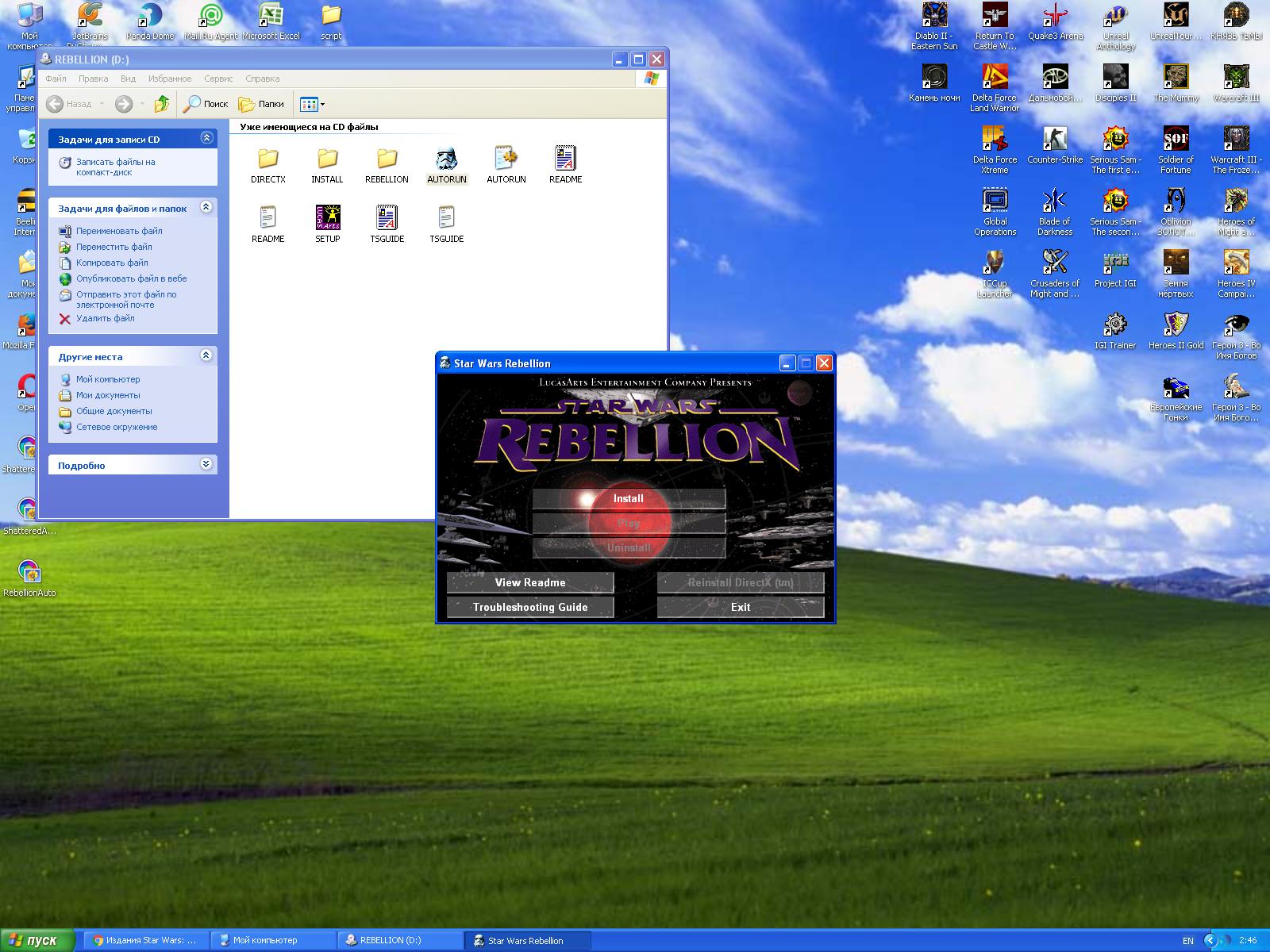Open the DIRECTX folder

(267, 159)
